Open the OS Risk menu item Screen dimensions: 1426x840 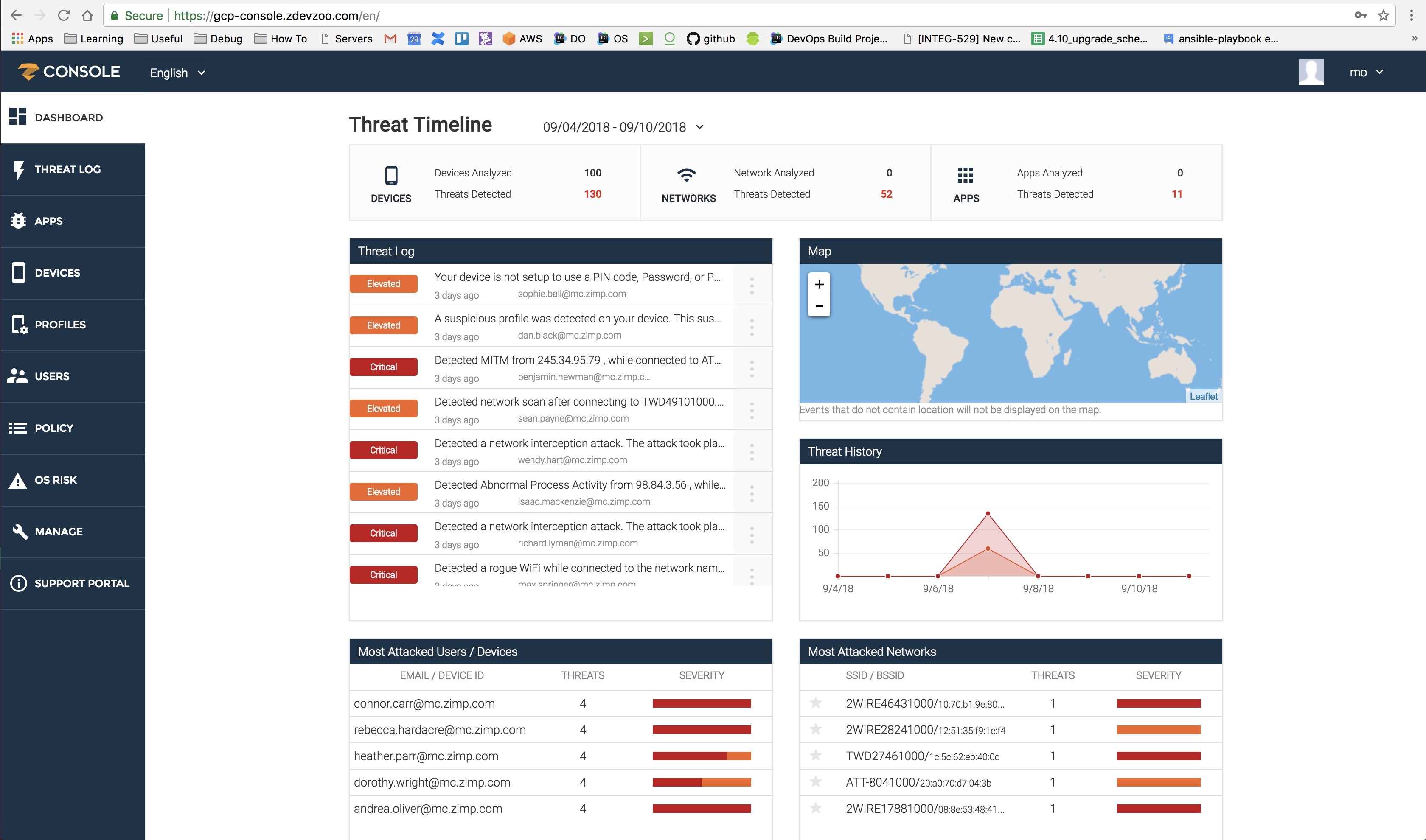tap(73, 480)
